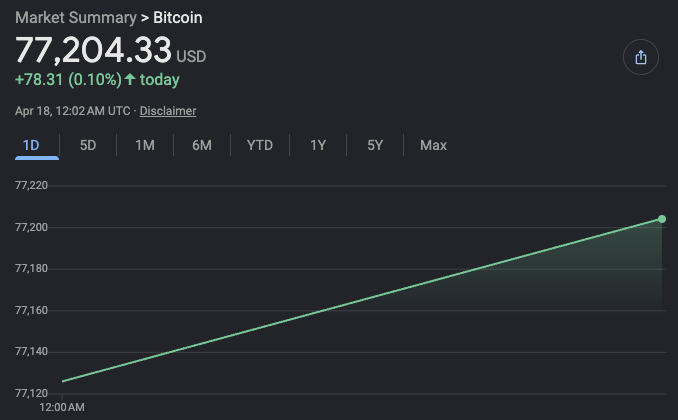Click the +78.31 (0.10%) change text

pos(68,80)
